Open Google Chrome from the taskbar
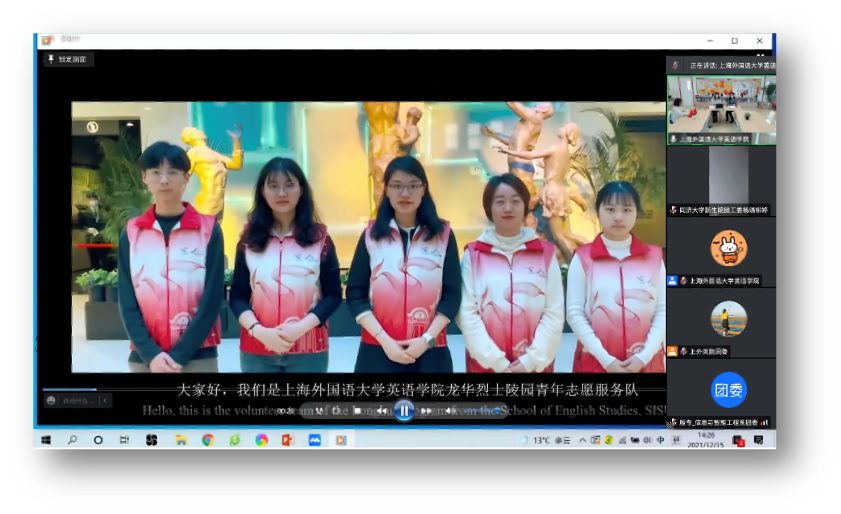841x514 pixels. point(208,440)
